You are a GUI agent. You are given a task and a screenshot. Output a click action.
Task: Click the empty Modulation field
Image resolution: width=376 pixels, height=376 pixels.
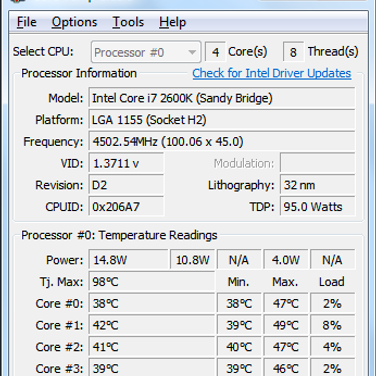pyautogui.click(x=318, y=163)
